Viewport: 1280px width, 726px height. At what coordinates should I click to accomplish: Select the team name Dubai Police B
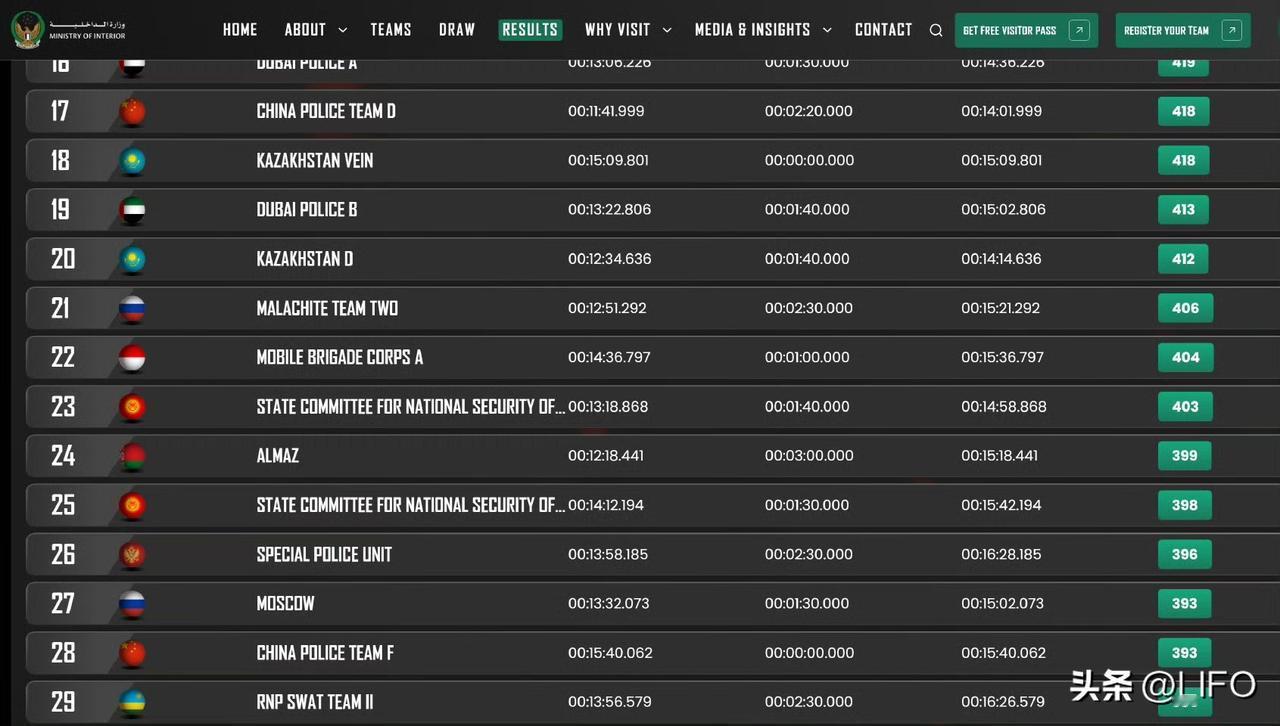coord(307,210)
